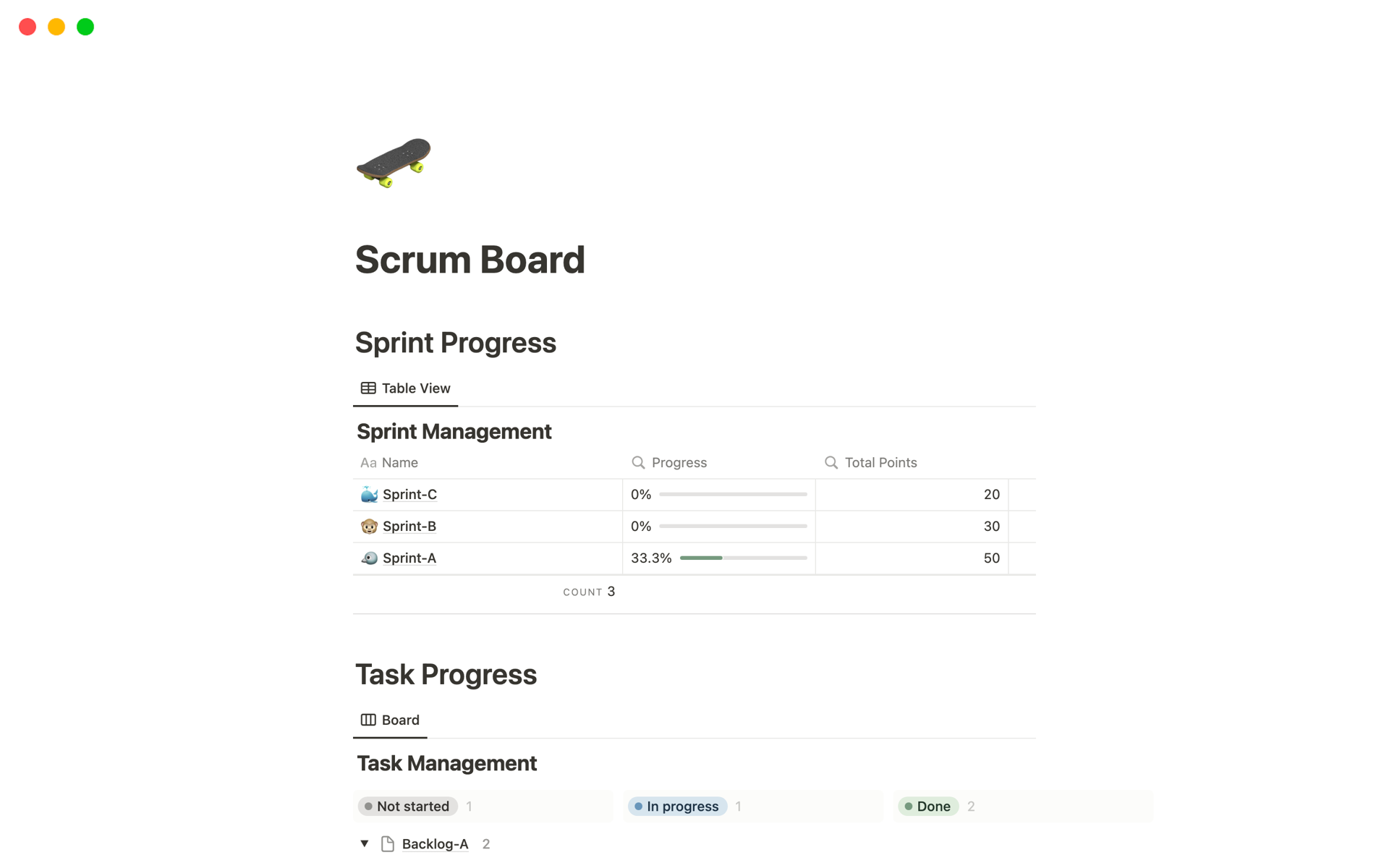Open the COUNT calculation dropdown
Screen dimensions: 1389x868
point(589,592)
